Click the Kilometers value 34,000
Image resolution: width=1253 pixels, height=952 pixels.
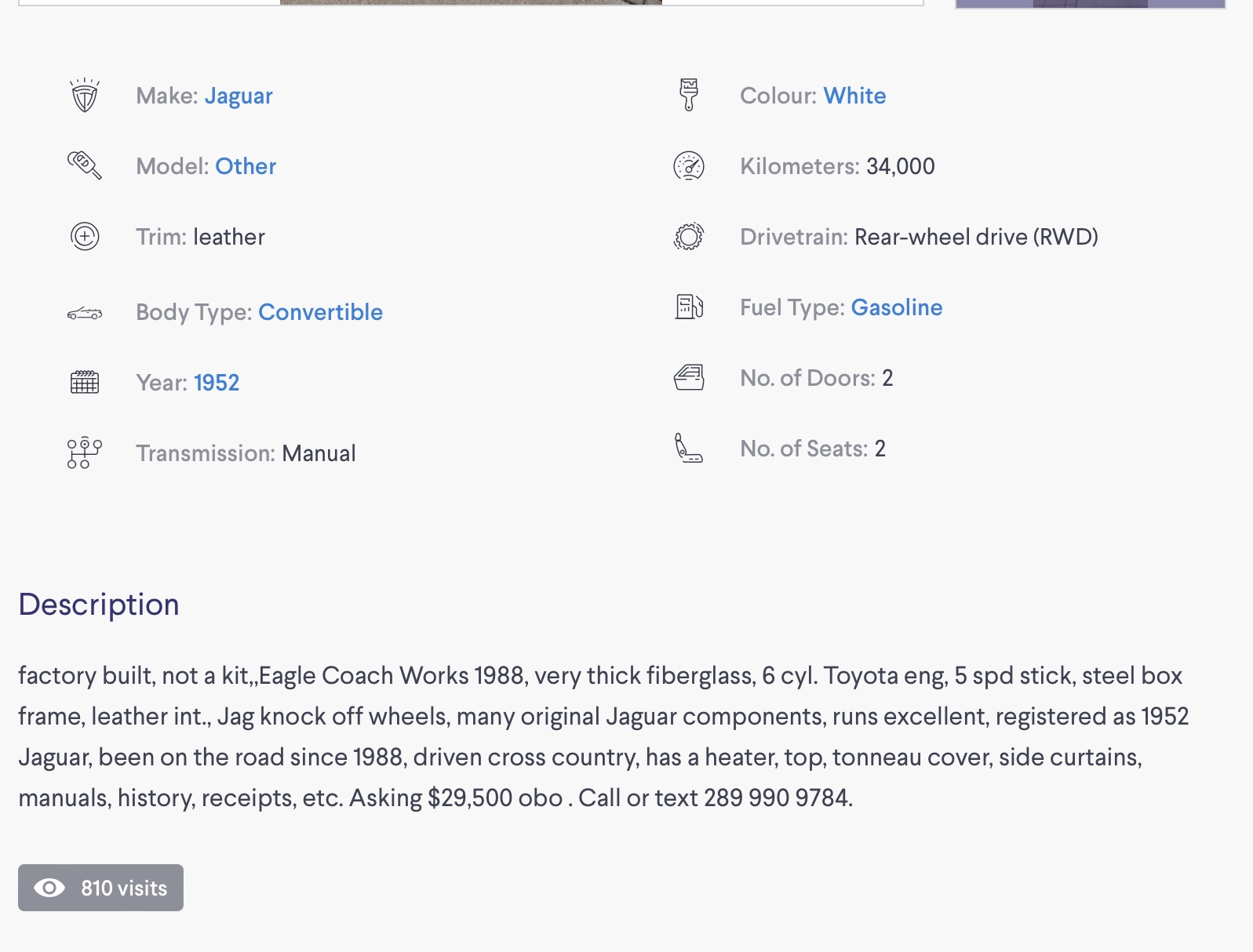click(901, 166)
